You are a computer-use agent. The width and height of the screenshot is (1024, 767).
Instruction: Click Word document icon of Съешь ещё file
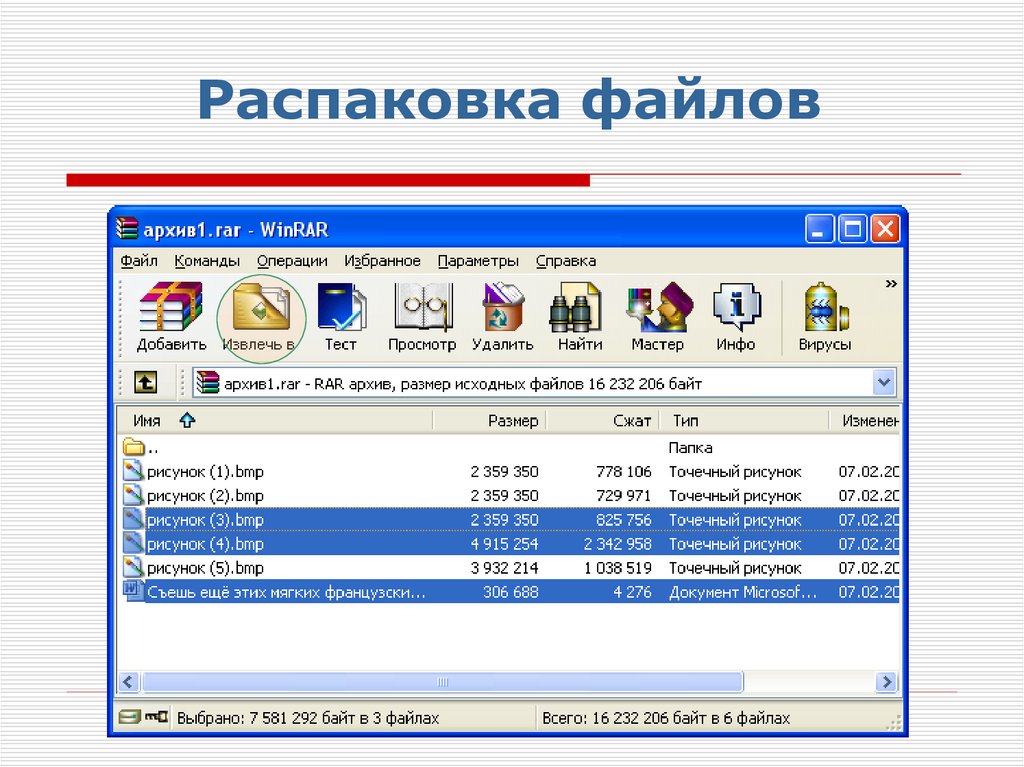coord(133,591)
